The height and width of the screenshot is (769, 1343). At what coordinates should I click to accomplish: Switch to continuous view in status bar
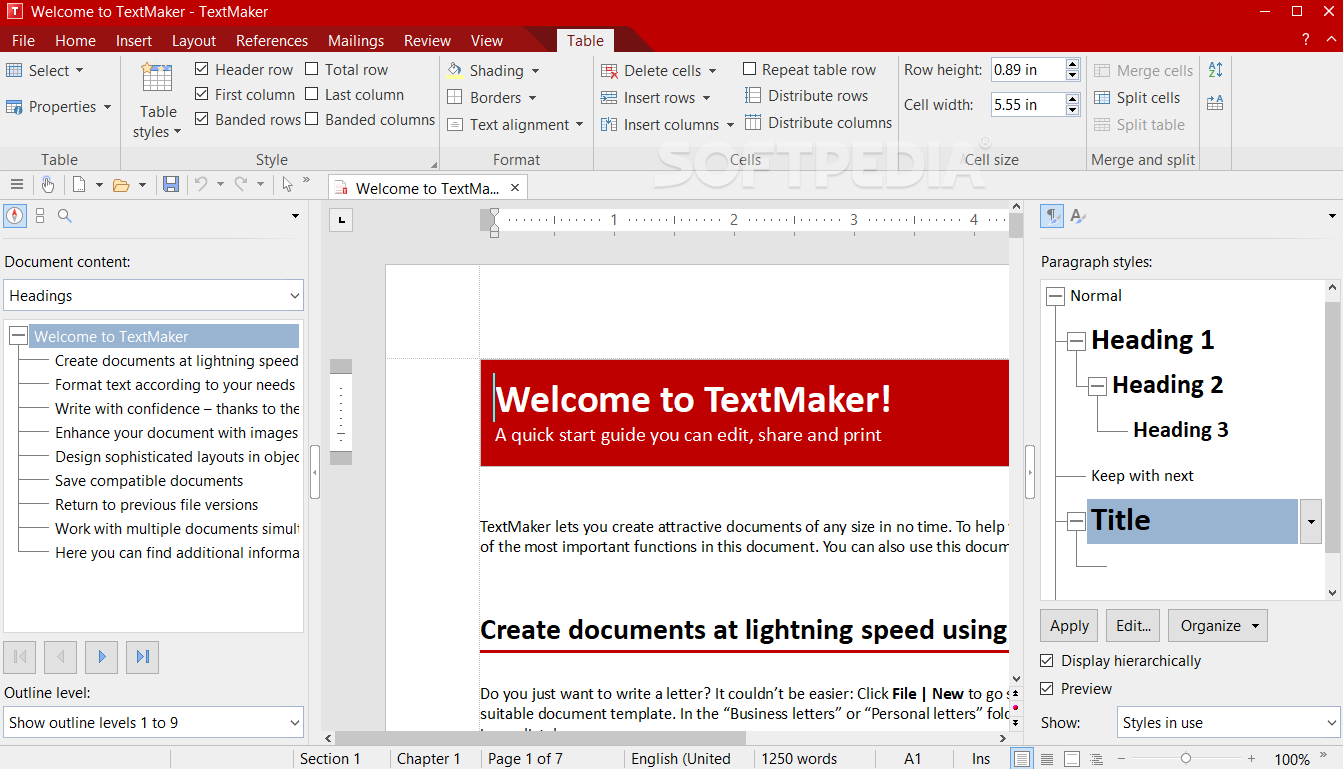pos(1047,759)
